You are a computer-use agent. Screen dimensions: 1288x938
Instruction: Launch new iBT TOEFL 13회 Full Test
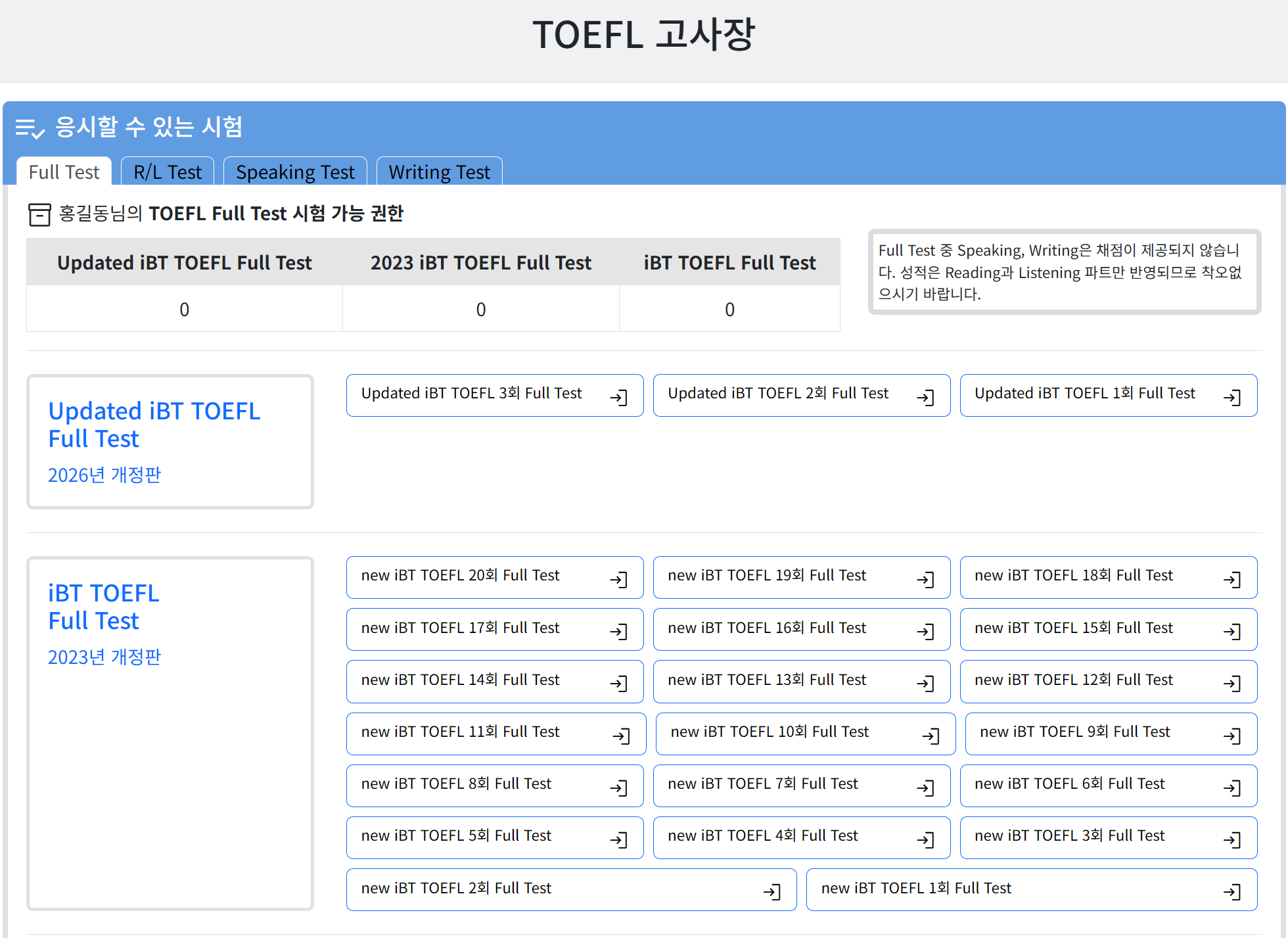coord(801,682)
